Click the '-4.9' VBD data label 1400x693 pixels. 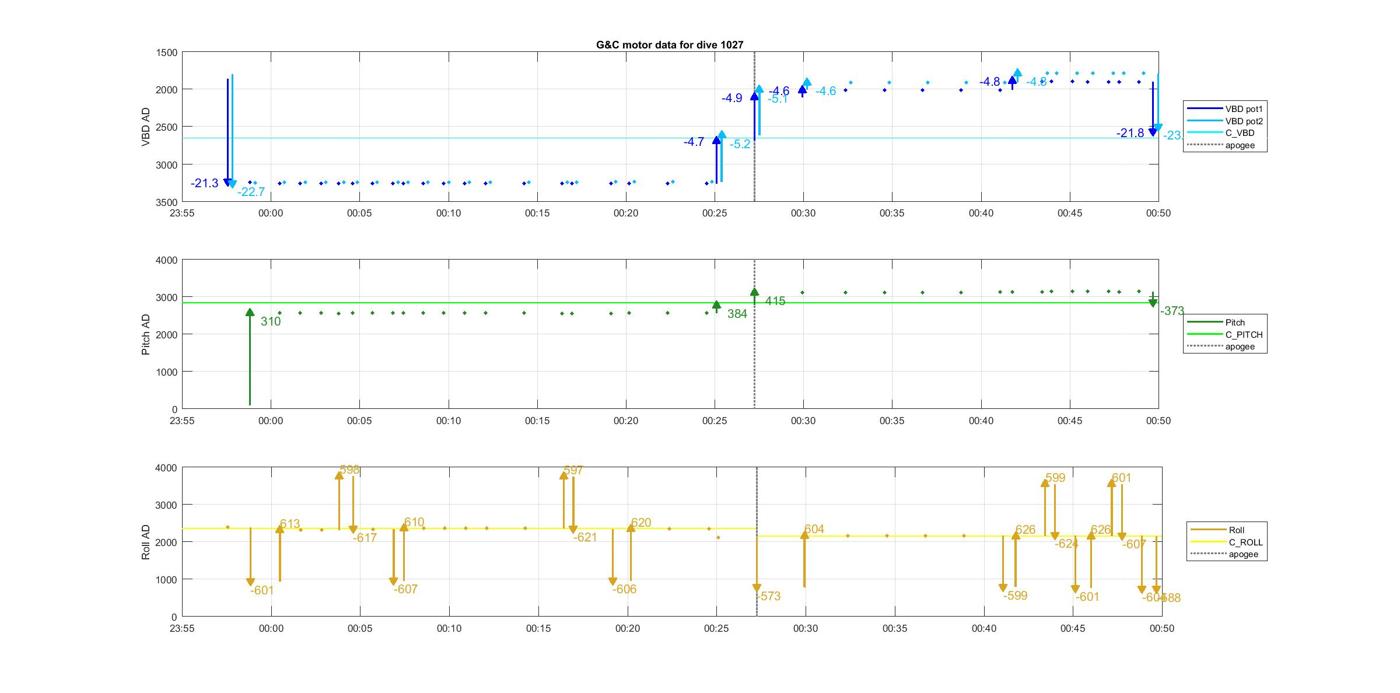tap(732, 98)
